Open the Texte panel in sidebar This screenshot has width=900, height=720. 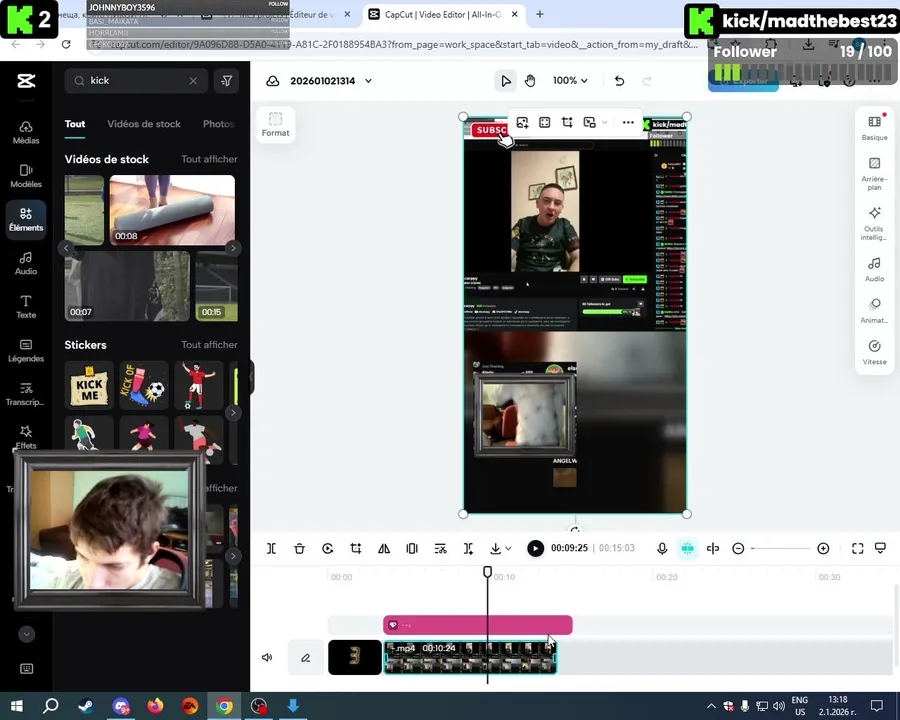(x=26, y=307)
